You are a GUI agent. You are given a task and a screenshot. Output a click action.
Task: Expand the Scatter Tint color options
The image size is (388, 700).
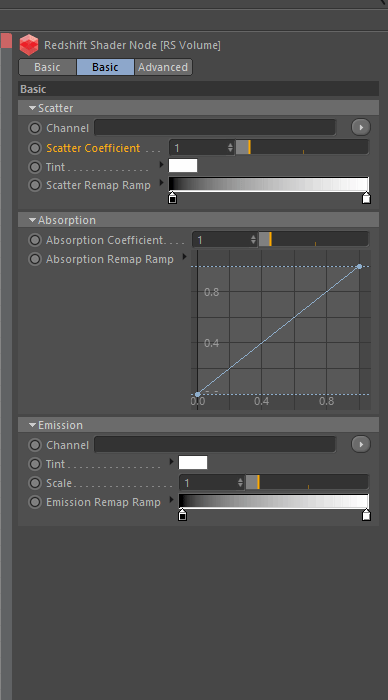[x=162, y=165]
